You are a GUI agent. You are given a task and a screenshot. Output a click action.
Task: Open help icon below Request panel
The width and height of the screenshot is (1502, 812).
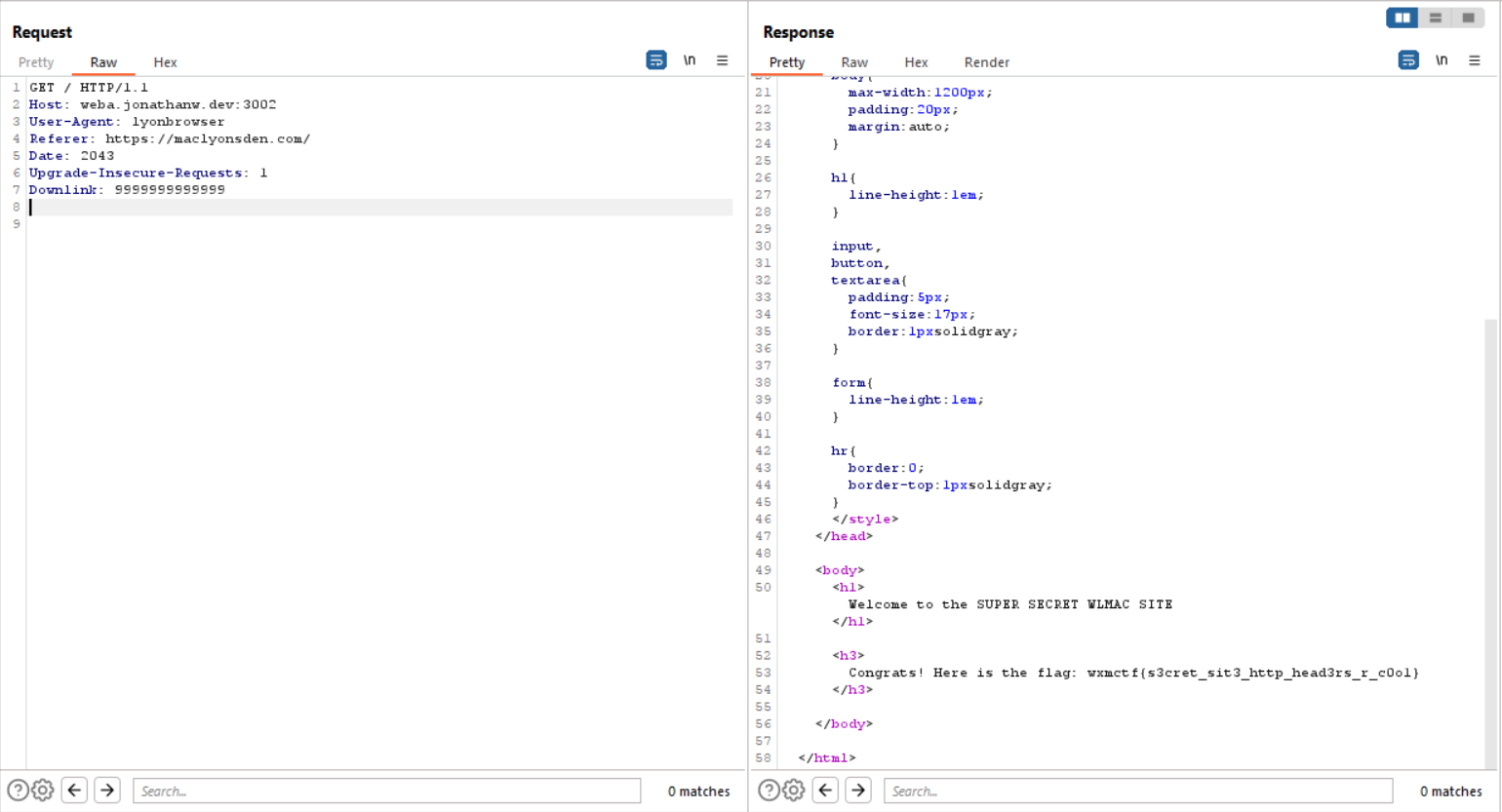pos(18,791)
